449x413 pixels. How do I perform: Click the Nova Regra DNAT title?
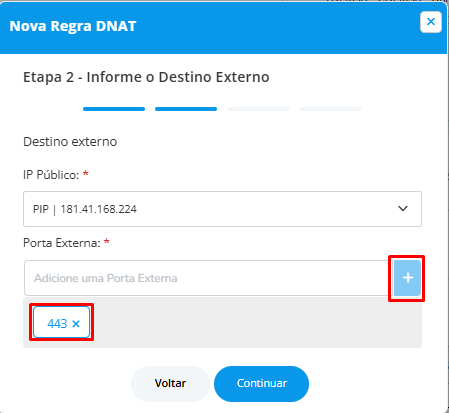73,26
